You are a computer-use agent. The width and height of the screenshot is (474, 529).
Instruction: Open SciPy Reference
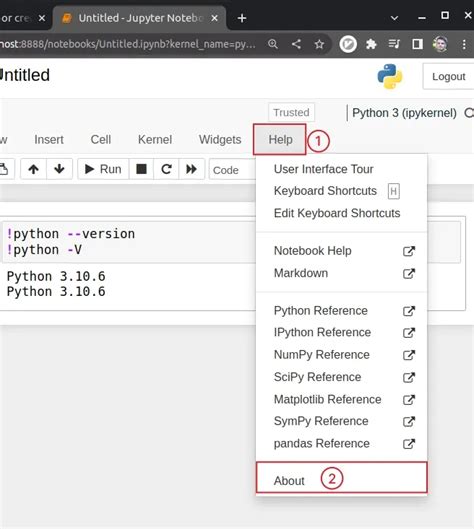341,377
